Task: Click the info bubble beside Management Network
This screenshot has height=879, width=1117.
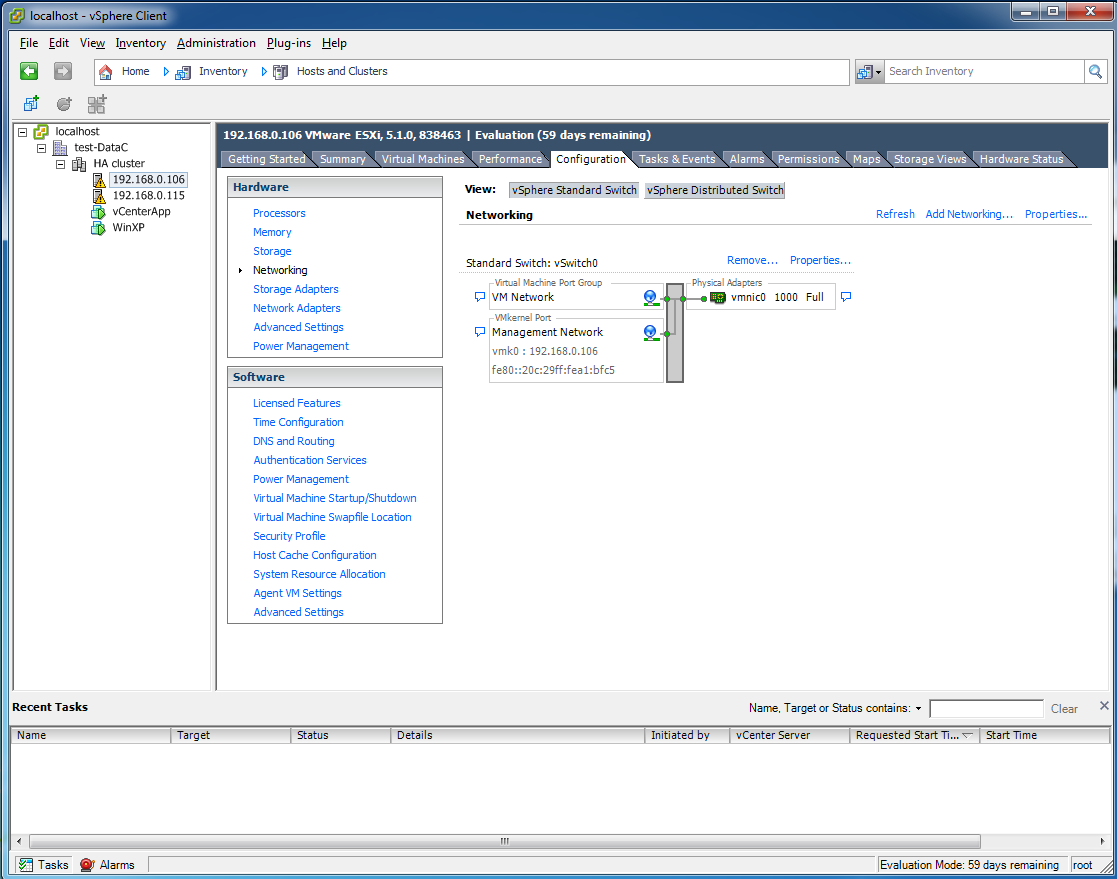Action: [480, 332]
